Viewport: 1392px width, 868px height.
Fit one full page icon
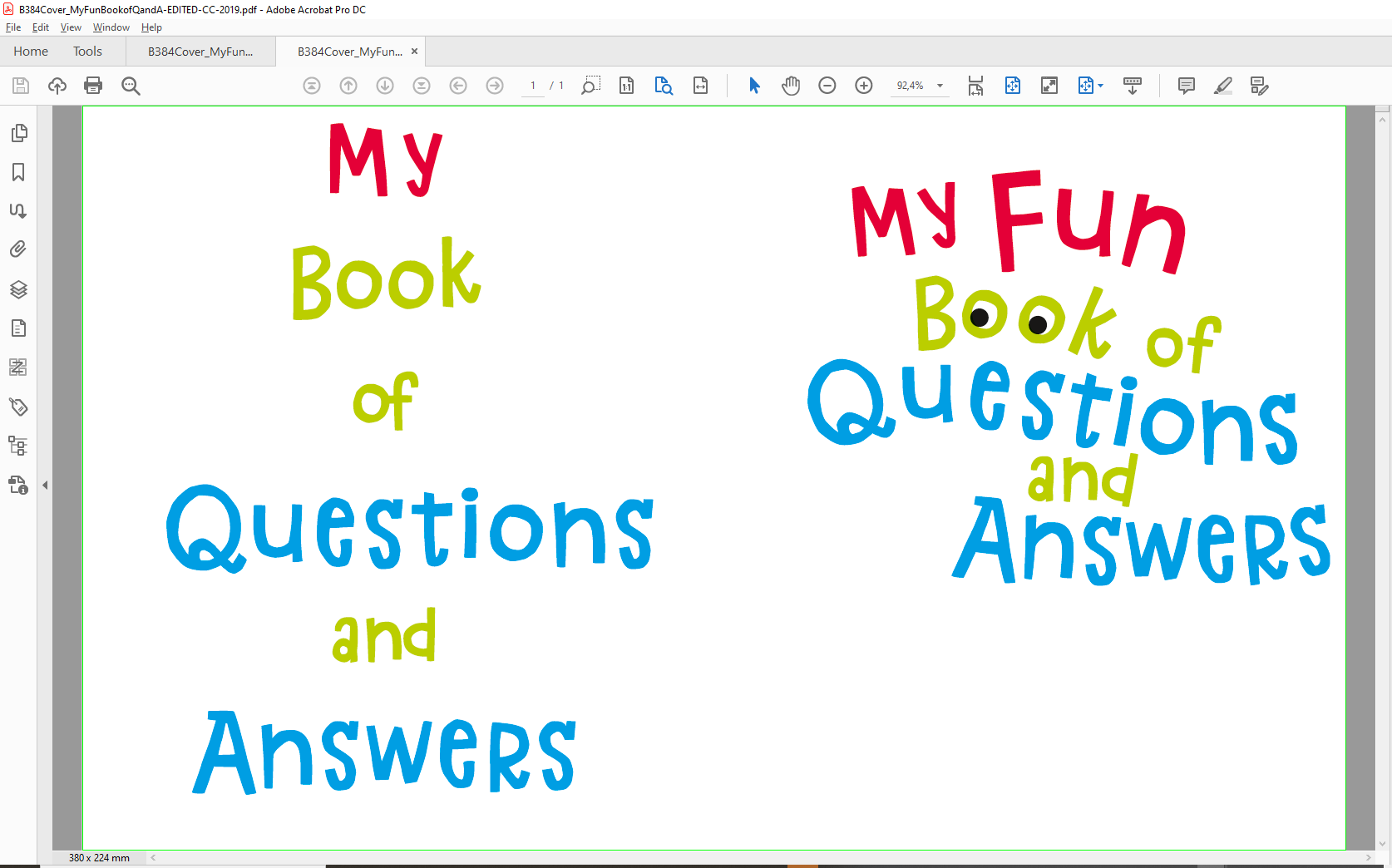pos(1013,86)
